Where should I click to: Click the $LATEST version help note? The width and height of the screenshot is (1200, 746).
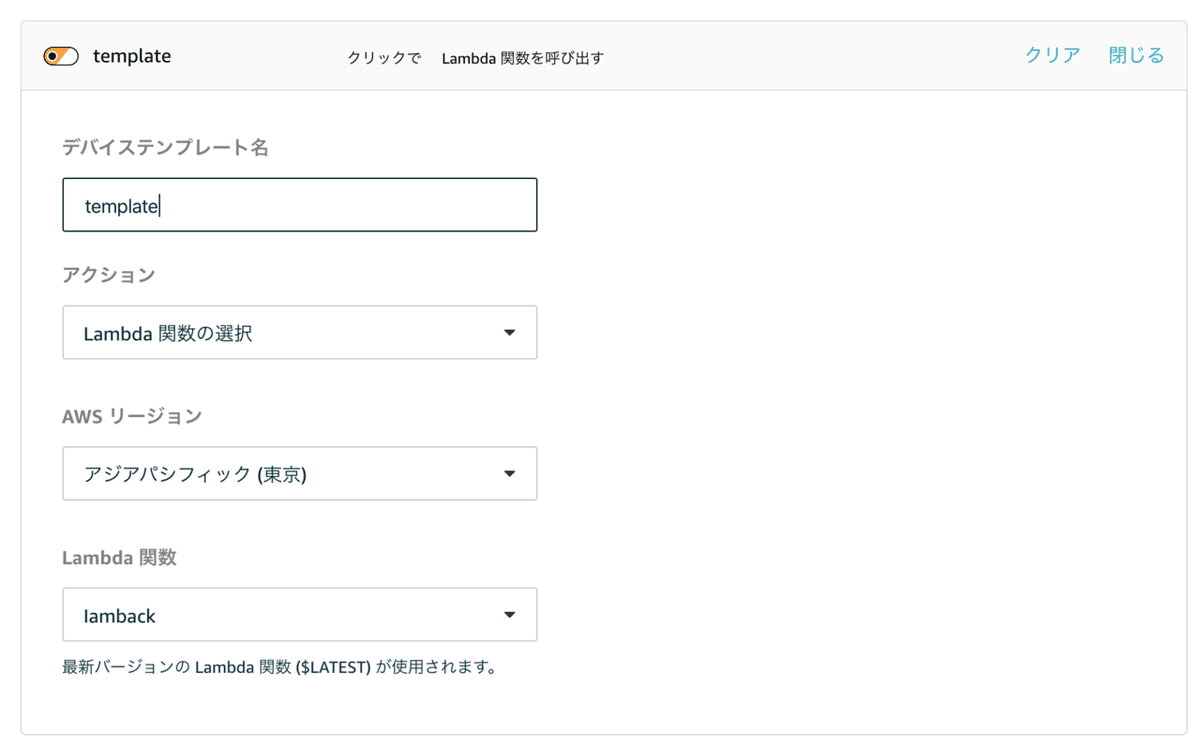(280, 667)
